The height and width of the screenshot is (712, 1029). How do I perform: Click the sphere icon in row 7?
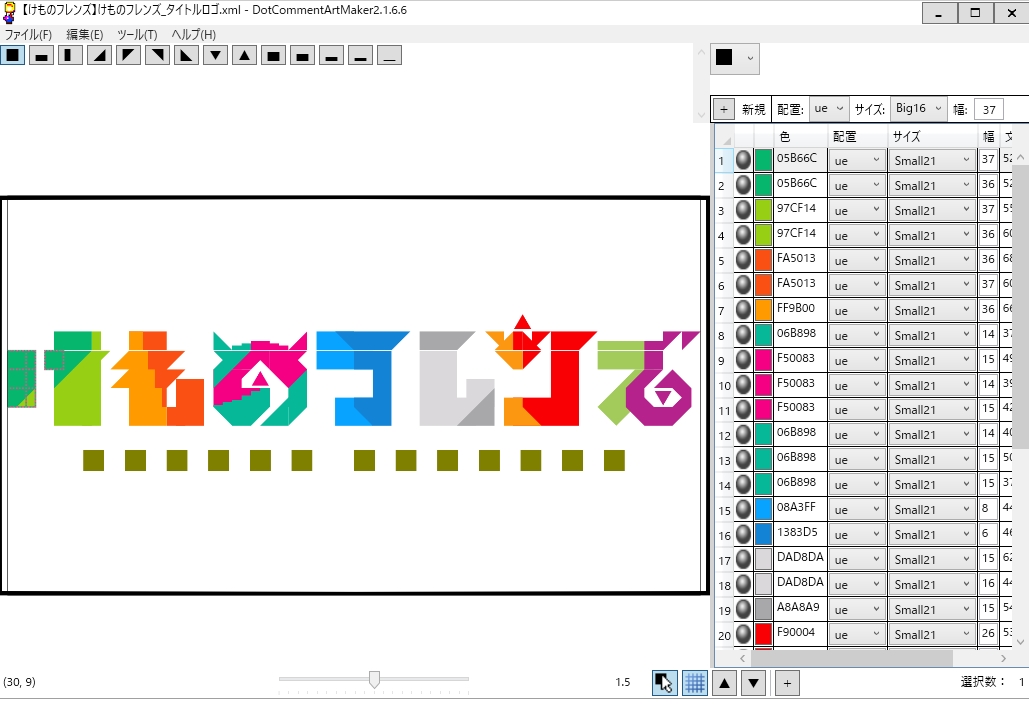[x=743, y=310]
